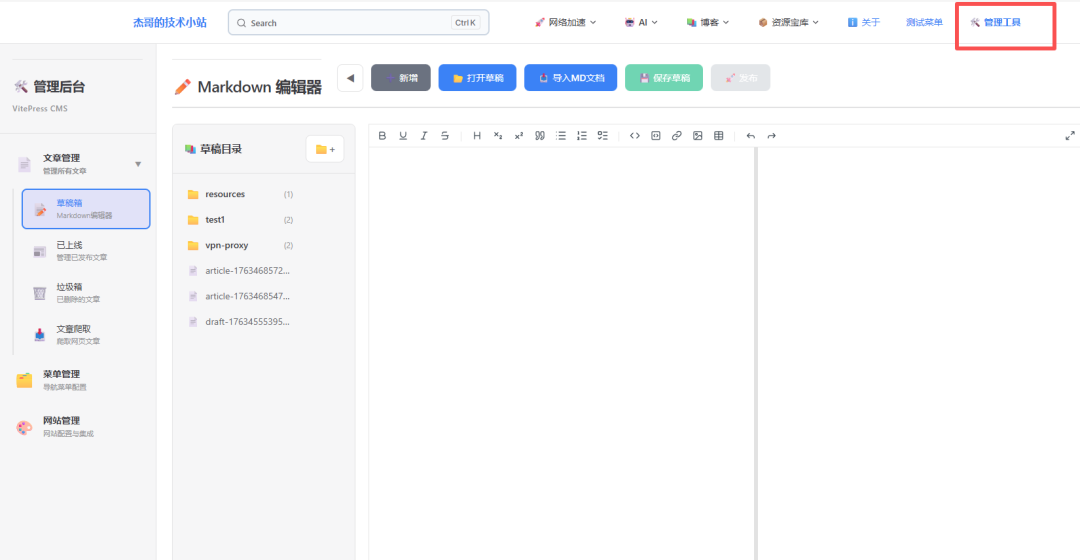This screenshot has width=1080, height=560.
Task: Undo the last edit
Action: coord(750,136)
